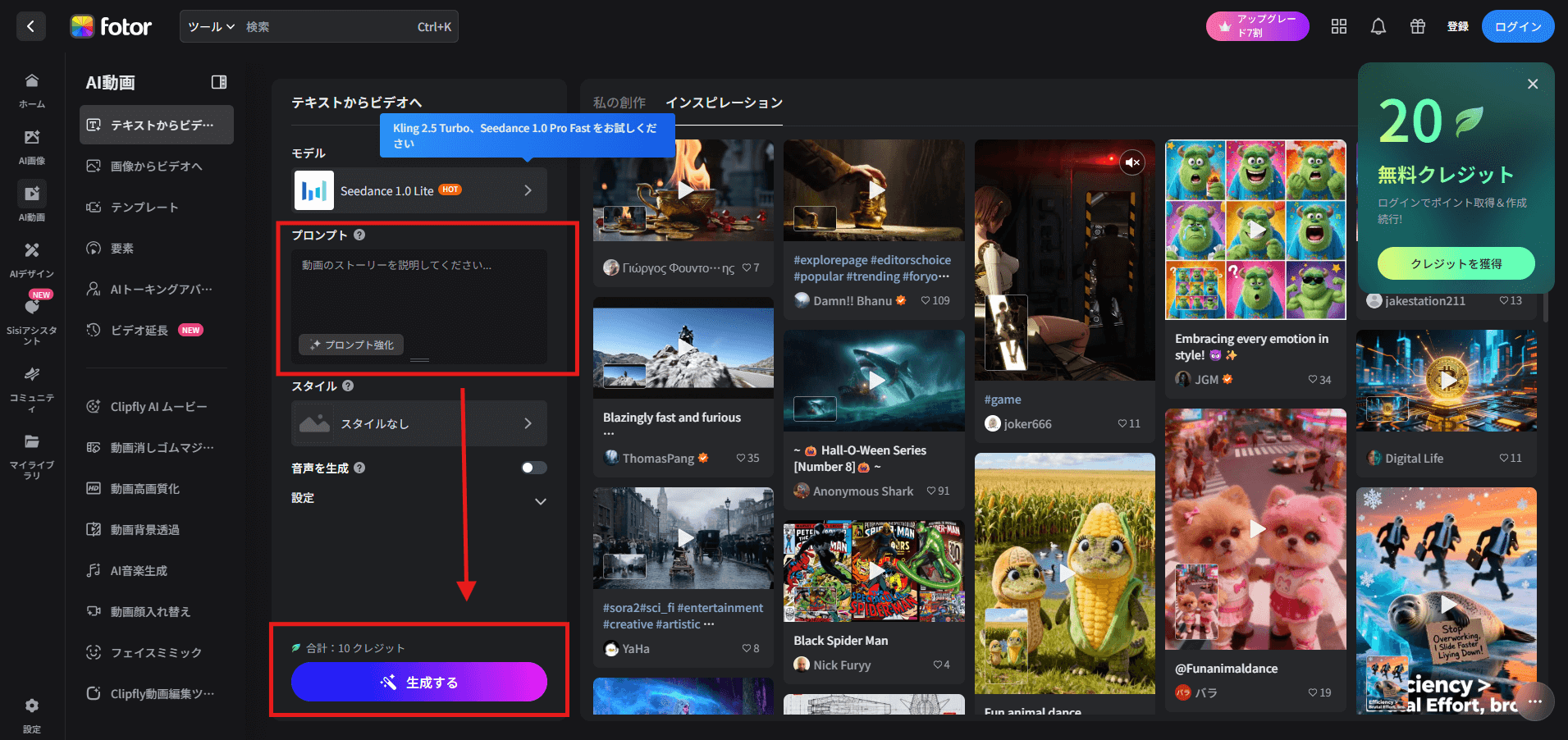Click the プロンプト help question icon
Screen dimensions: 1568x740
(x=359, y=235)
